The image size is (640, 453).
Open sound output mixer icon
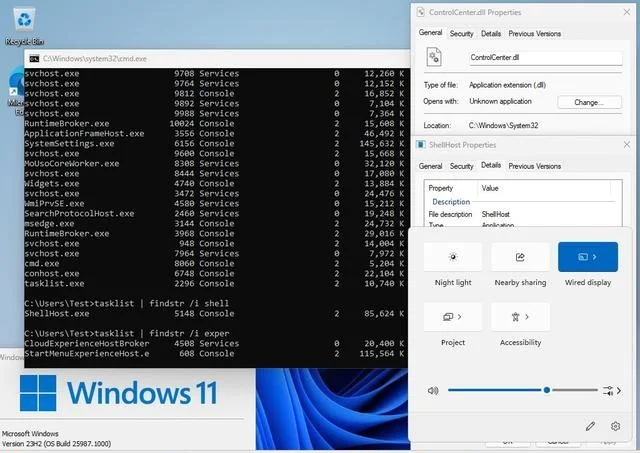click(608, 391)
